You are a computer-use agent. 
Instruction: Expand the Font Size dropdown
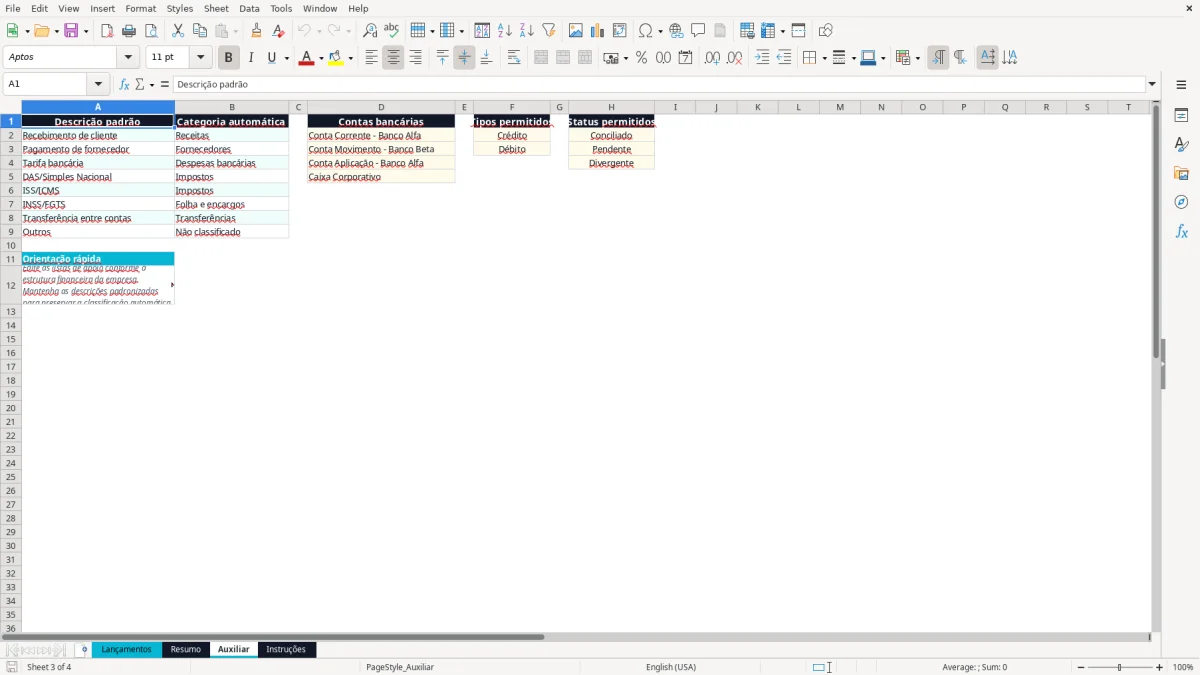(200, 58)
